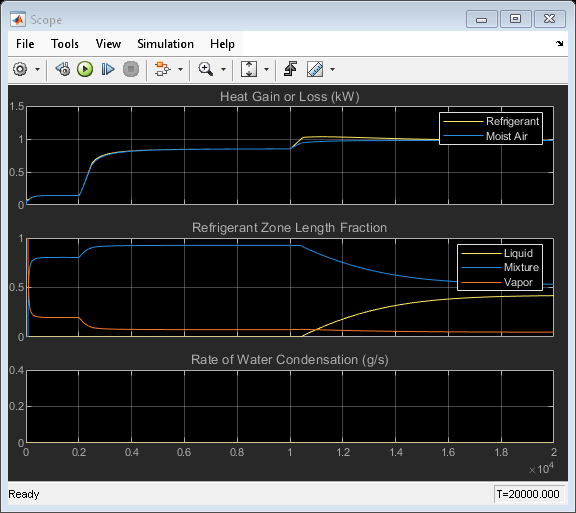Expand the zoom tool dropdown arrow

223,69
